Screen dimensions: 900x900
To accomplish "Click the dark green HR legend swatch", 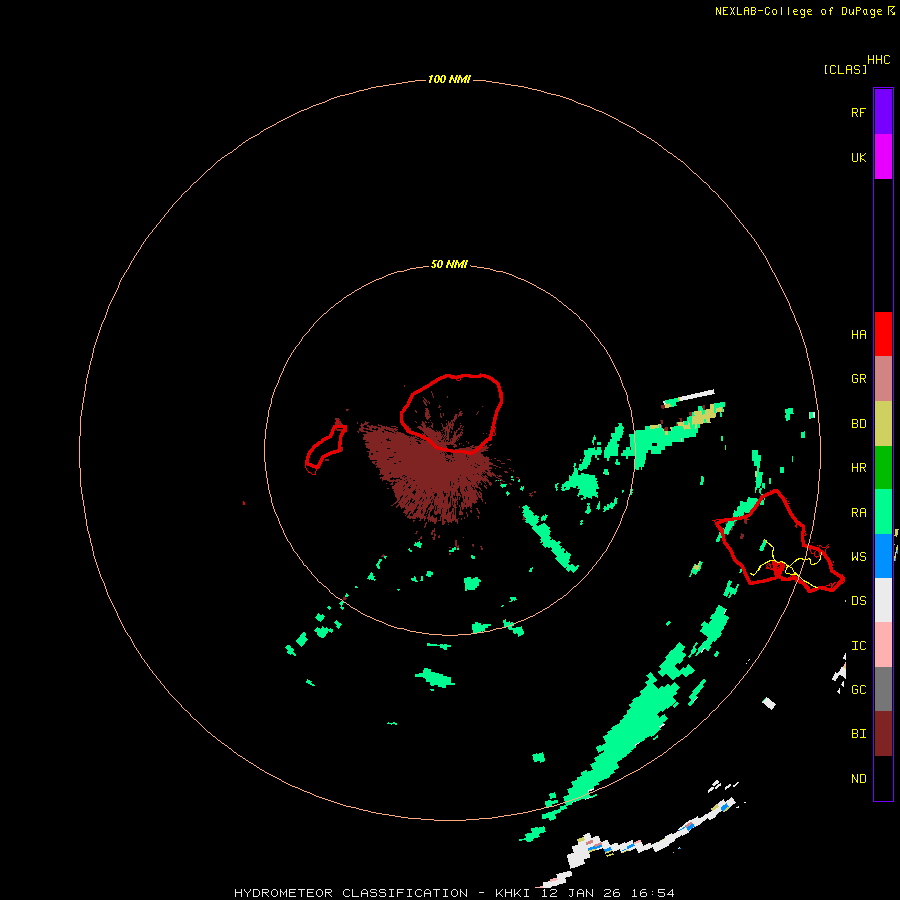I will coord(883,468).
